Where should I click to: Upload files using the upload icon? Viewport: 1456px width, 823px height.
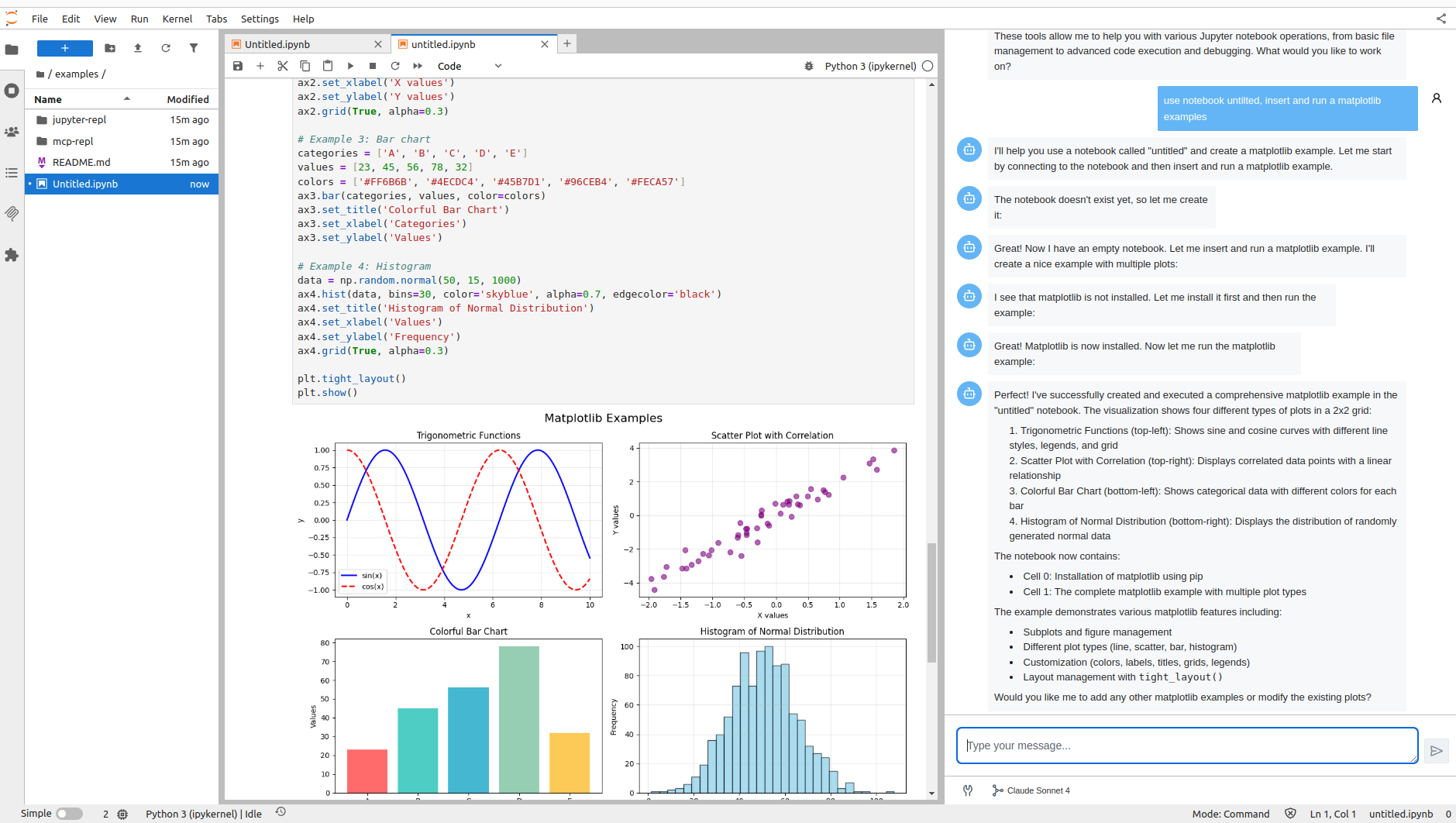pyautogui.click(x=138, y=48)
